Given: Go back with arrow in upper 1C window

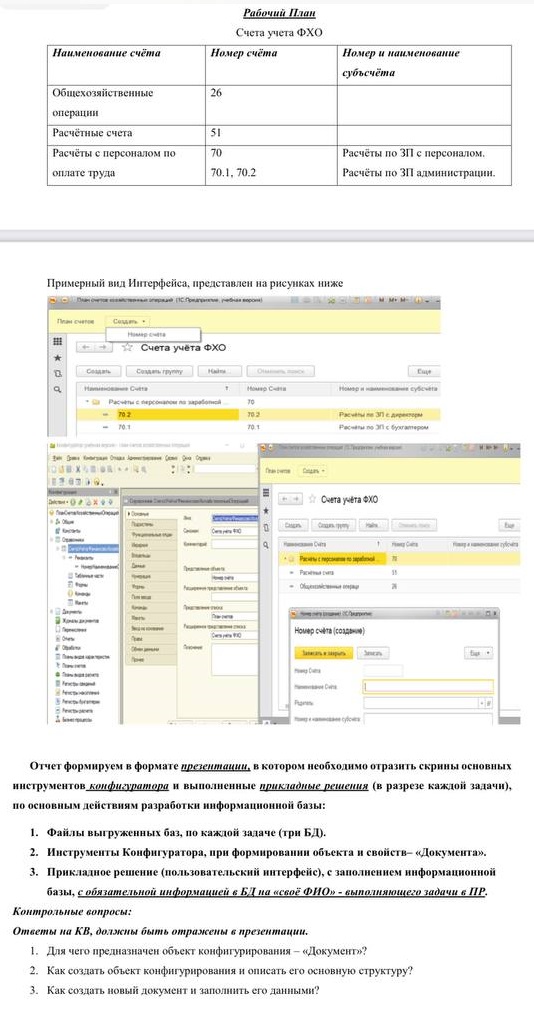Looking at the screenshot, I should click(x=85, y=348).
